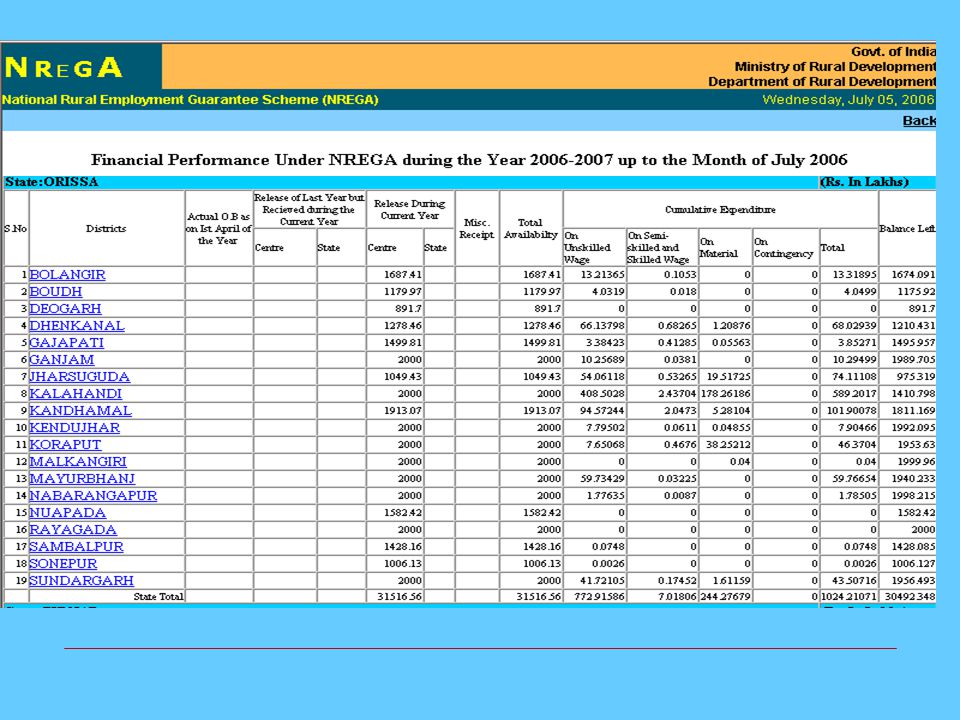The width and height of the screenshot is (960, 720).
Task: Open the KANDHAMAL district link
Action: 81,411
